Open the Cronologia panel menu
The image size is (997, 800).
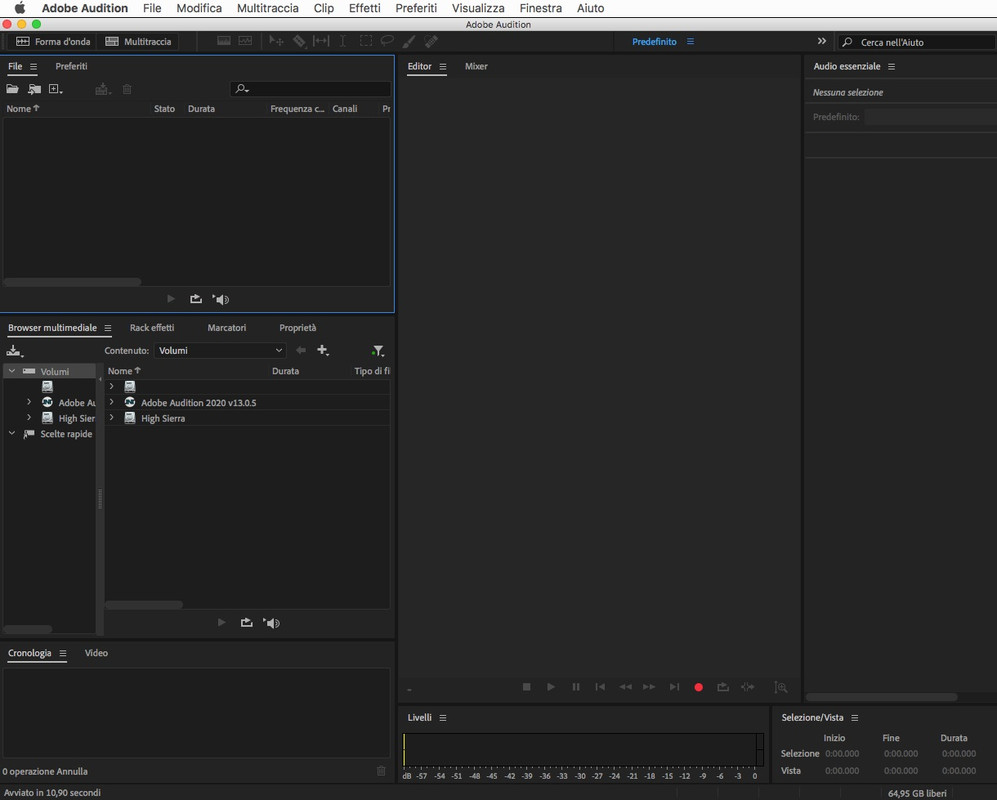[x=62, y=653]
